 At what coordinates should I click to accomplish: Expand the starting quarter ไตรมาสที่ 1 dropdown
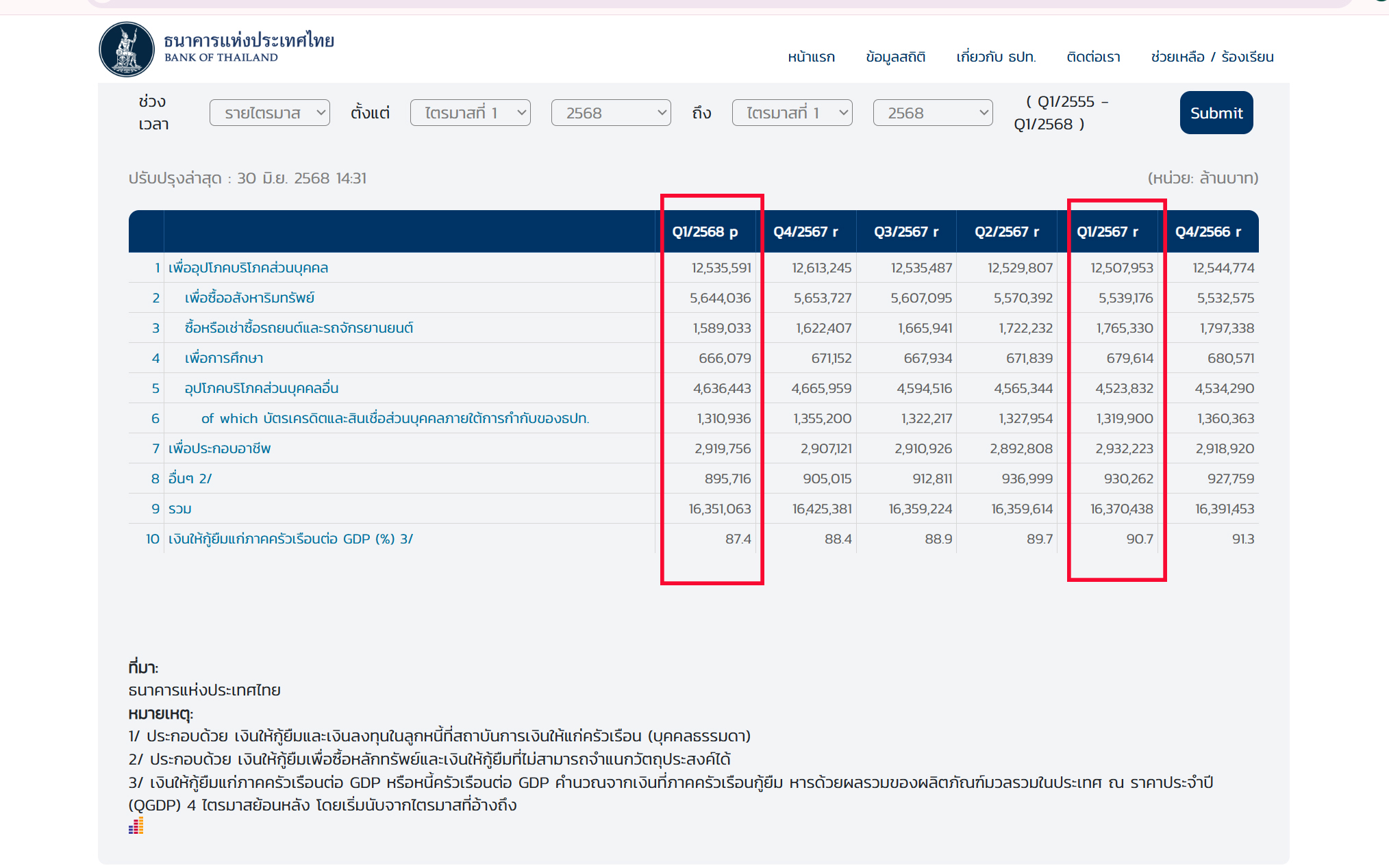[x=470, y=113]
